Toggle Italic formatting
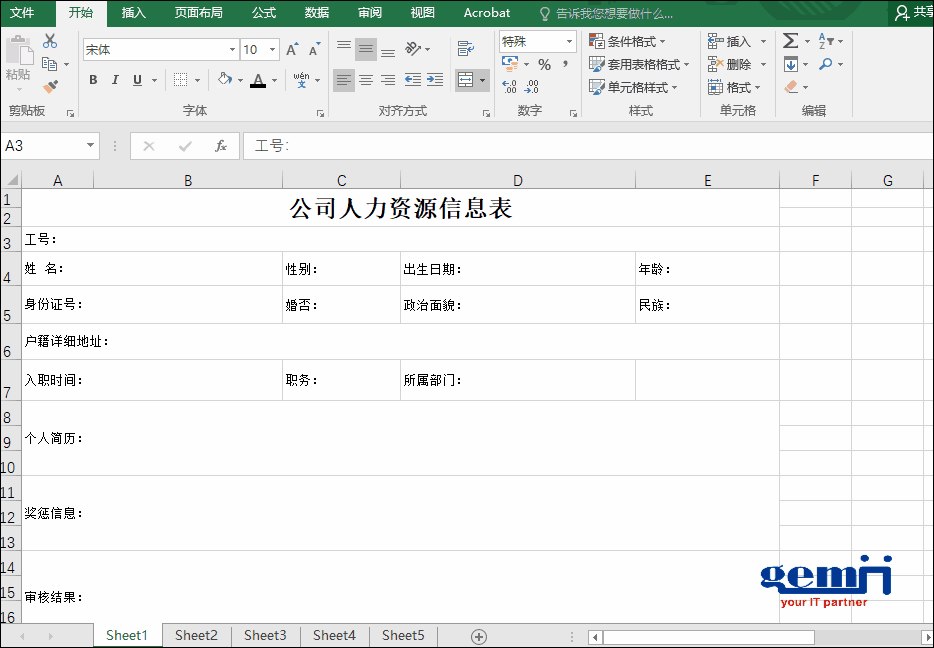Image resolution: width=934 pixels, height=648 pixels. point(115,80)
